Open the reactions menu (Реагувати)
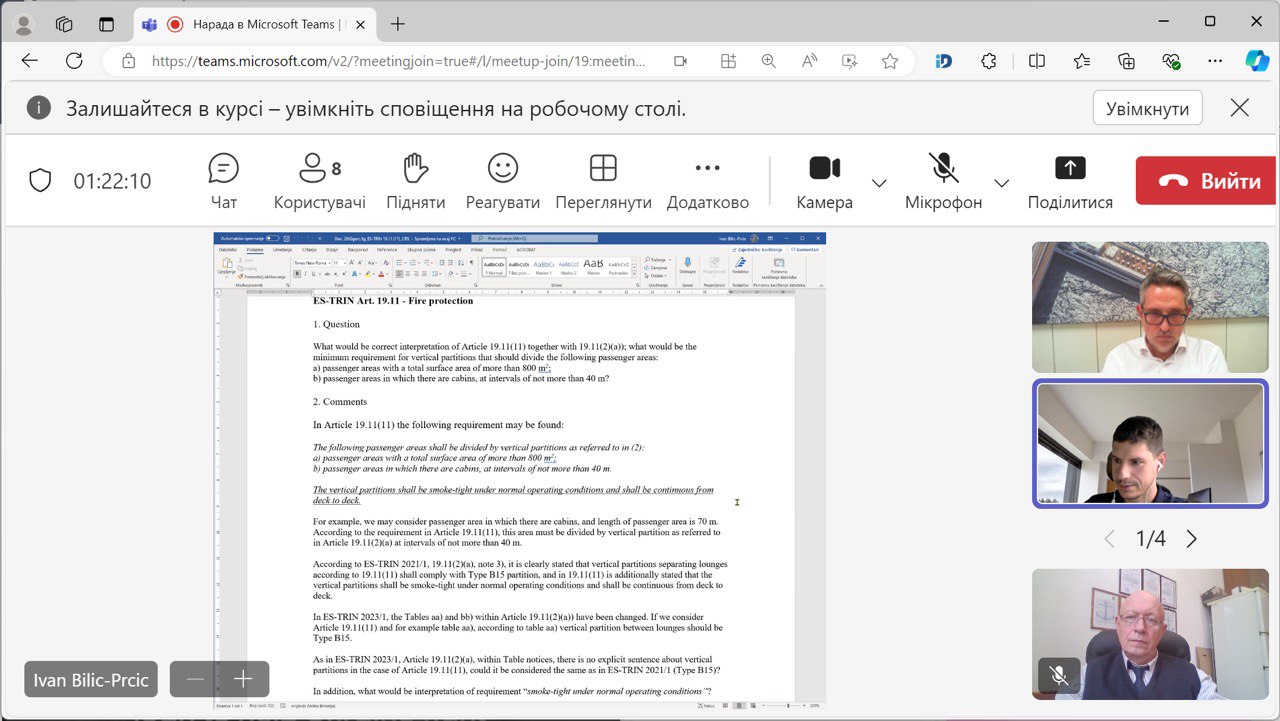Screen dimensions: 1280x721 502,181
